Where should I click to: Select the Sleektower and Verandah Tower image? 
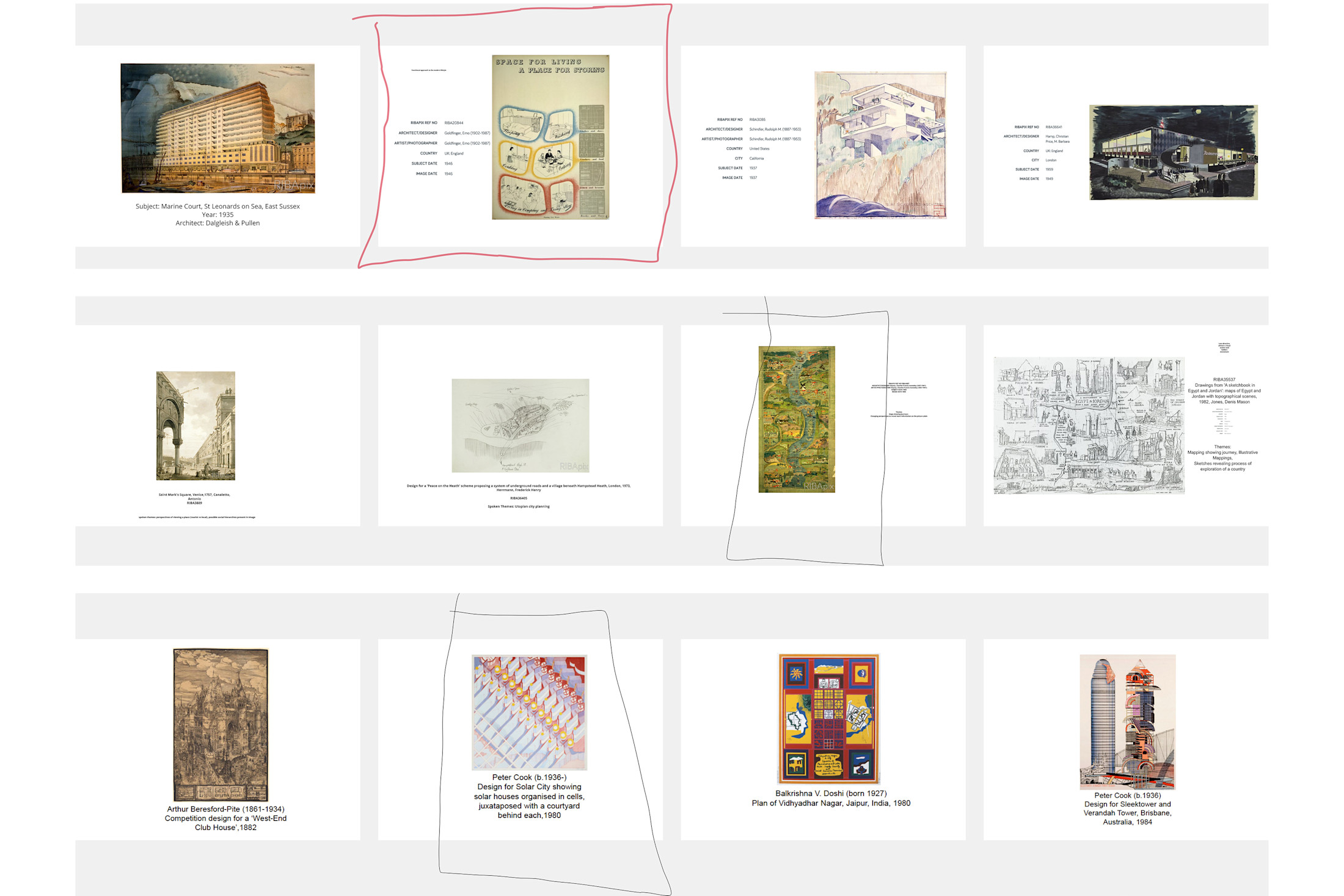click(1128, 722)
